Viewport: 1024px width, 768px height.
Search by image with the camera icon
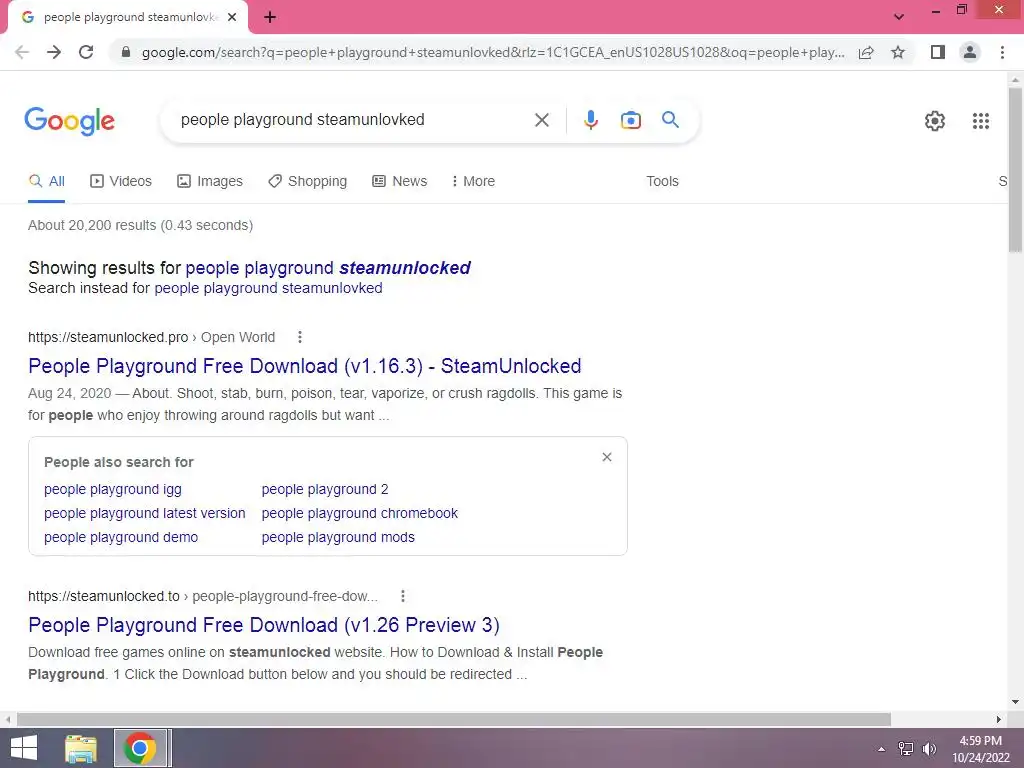point(630,120)
